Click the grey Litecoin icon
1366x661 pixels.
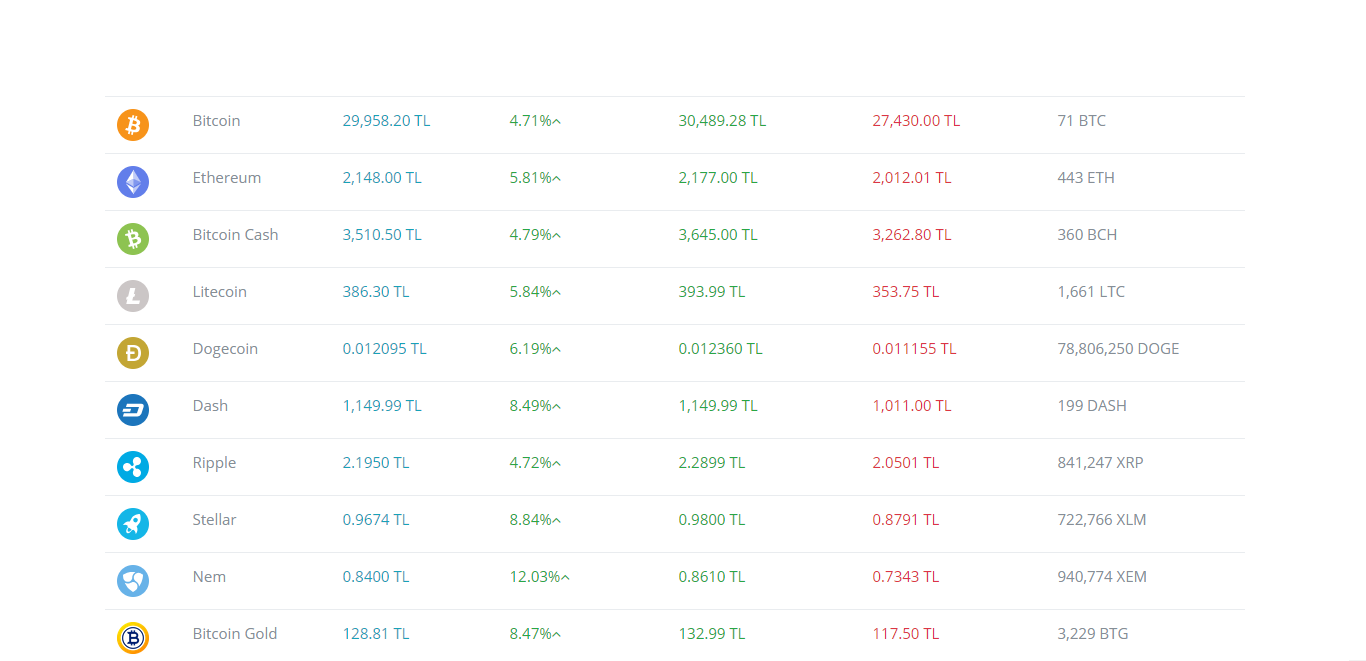coord(133,296)
